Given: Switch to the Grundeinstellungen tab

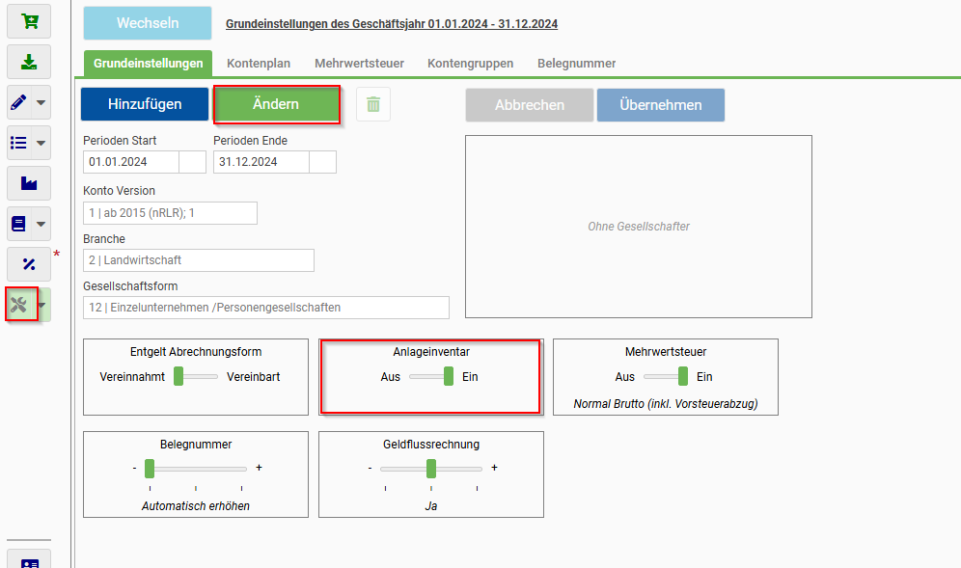Looking at the screenshot, I should 148,63.
